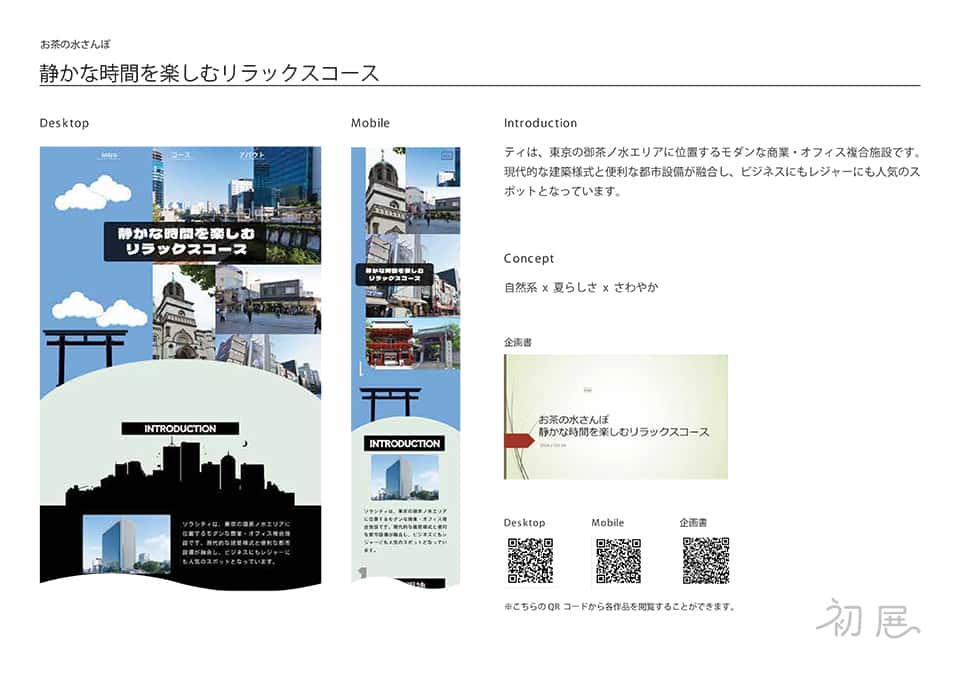Click the お茶の水さんぽ subtitle text

pos(75,44)
